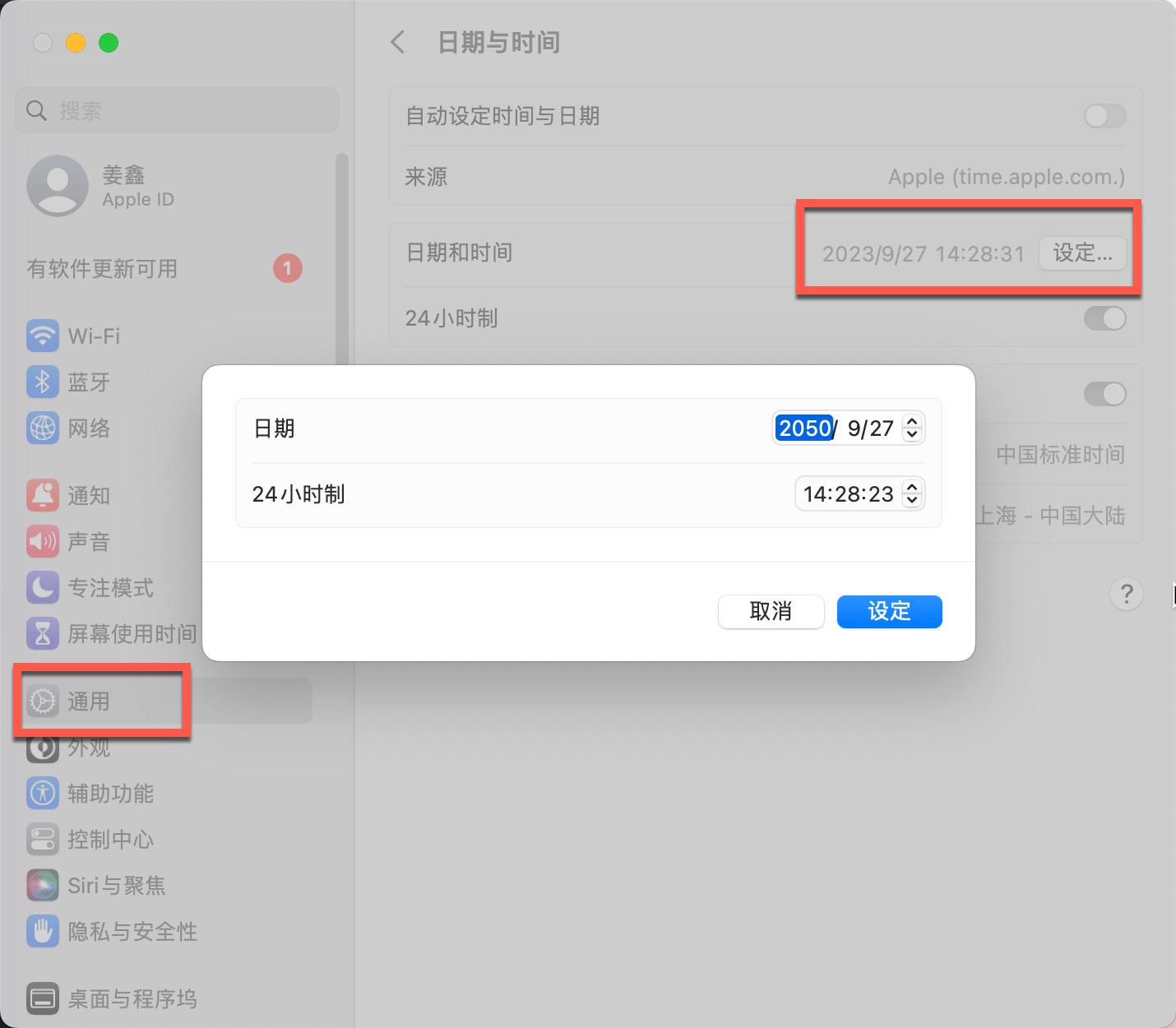Toggle the 24小时制 switch in settings
The image size is (1176, 1028).
[1104, 318]
